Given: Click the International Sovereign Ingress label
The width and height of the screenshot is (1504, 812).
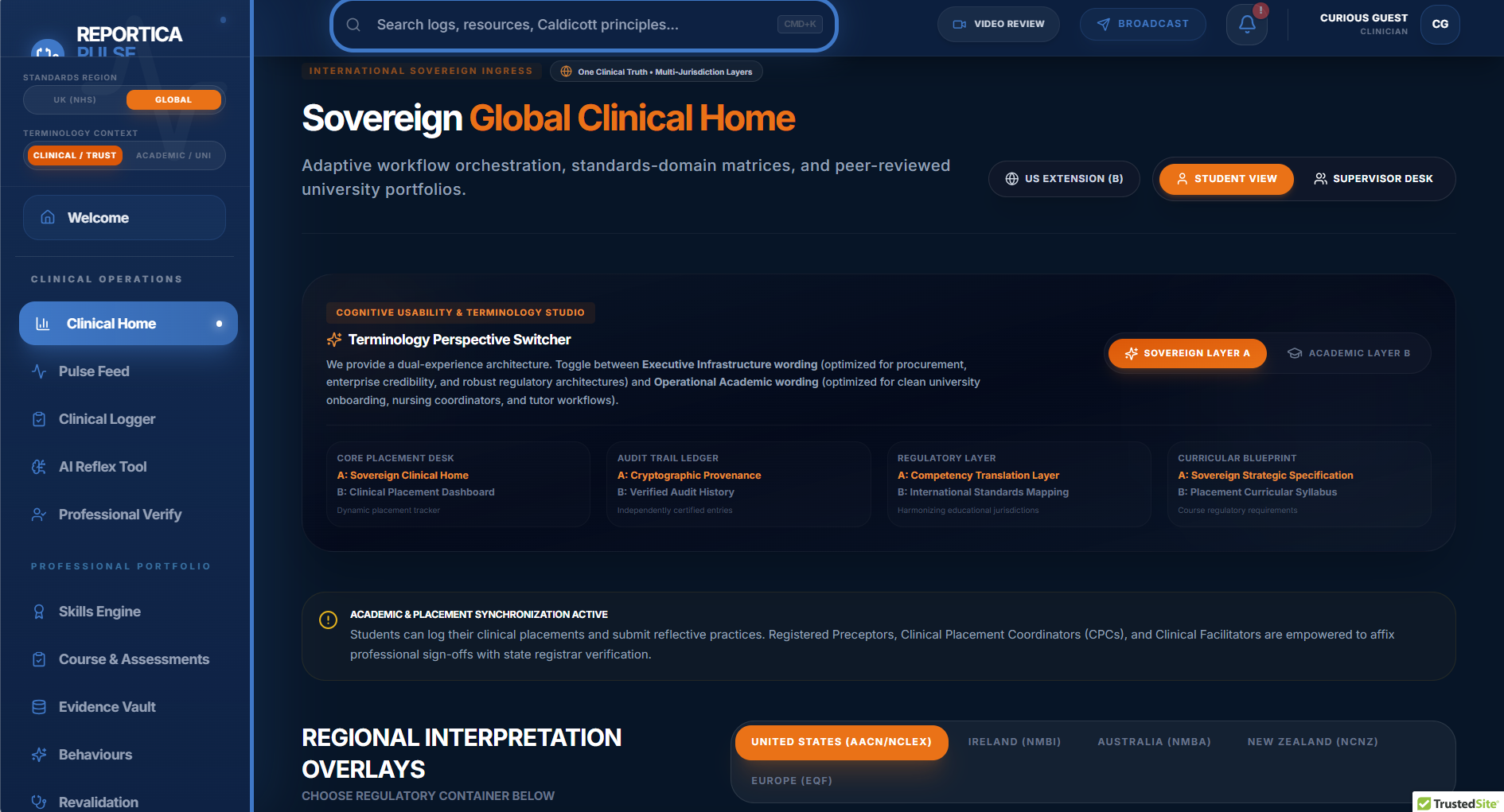Looking at the screenshot, I should pos(421,71).
